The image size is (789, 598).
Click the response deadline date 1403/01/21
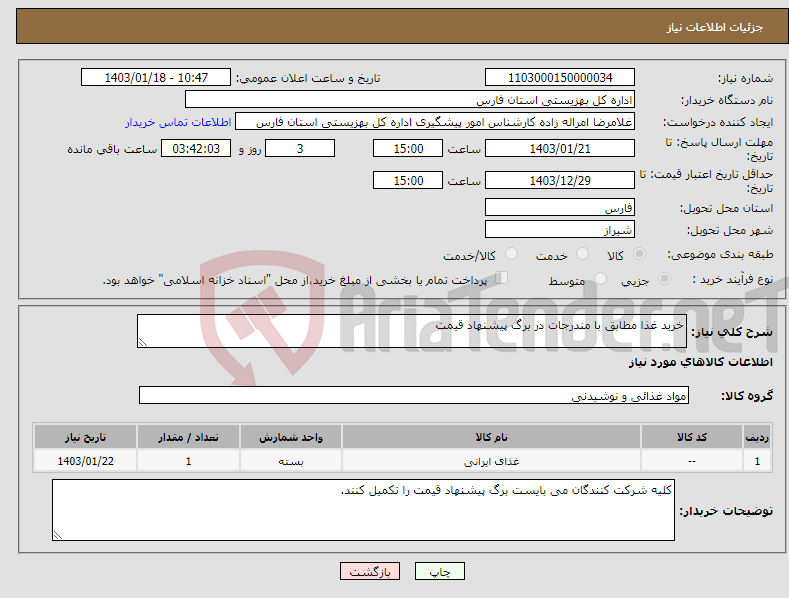[x=560, y=148]
